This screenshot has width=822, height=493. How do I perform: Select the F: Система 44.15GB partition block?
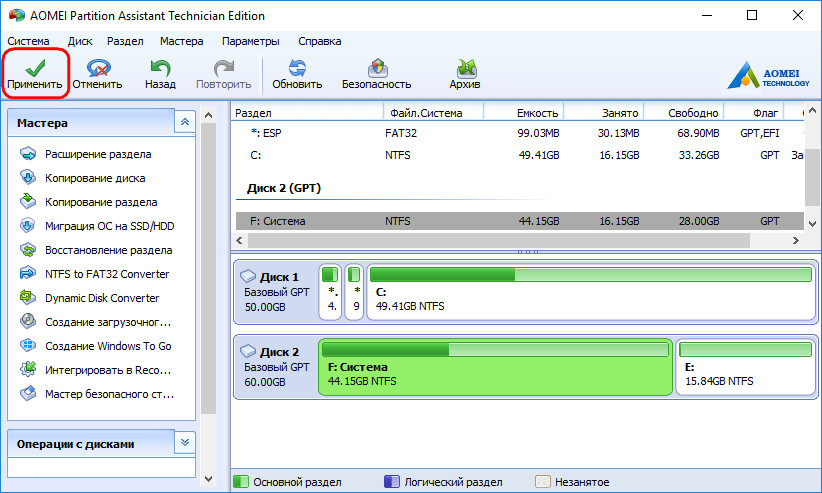[495, 367]
